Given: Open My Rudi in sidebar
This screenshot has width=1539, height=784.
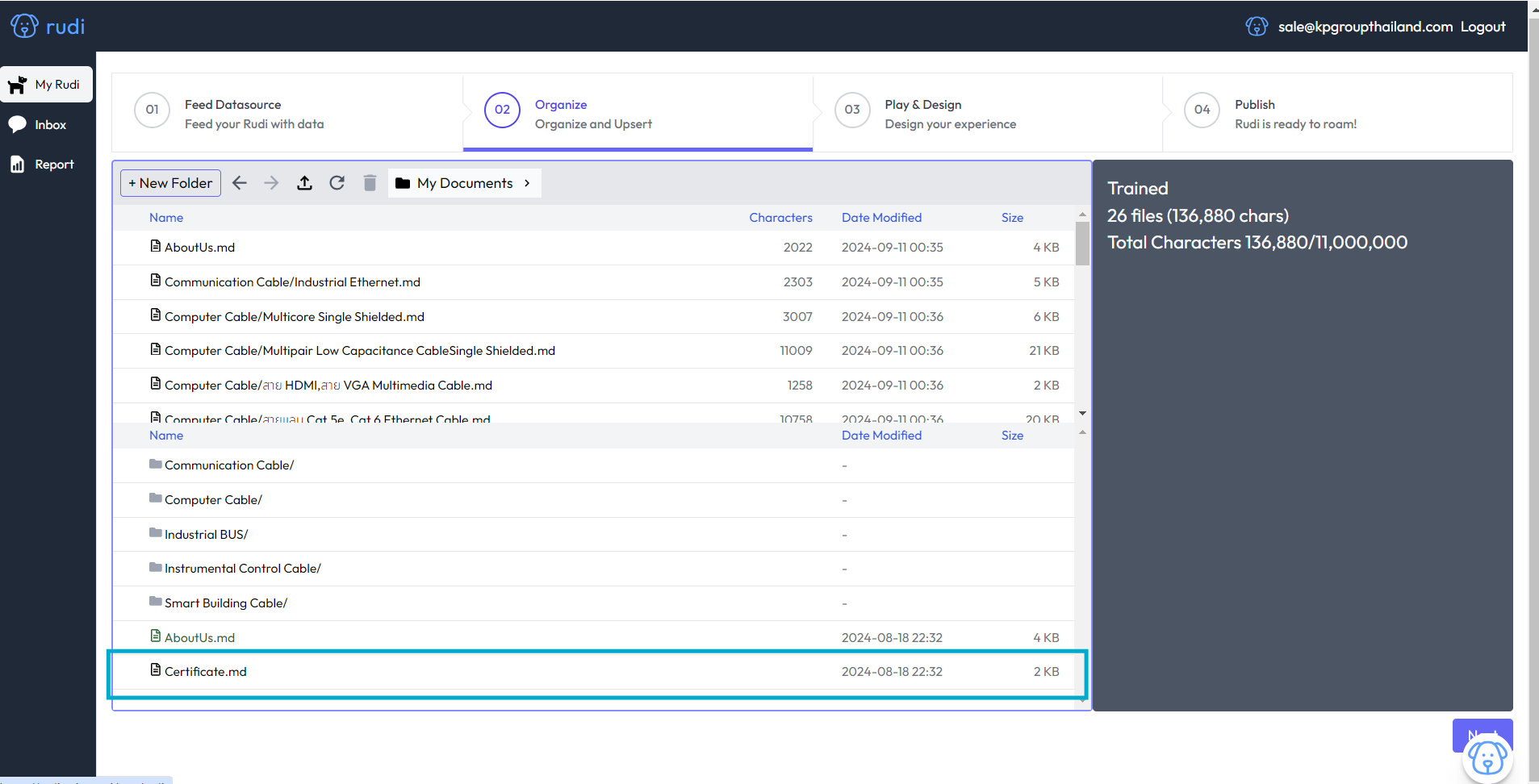Looking at the screenshot, I should (46, 85).
